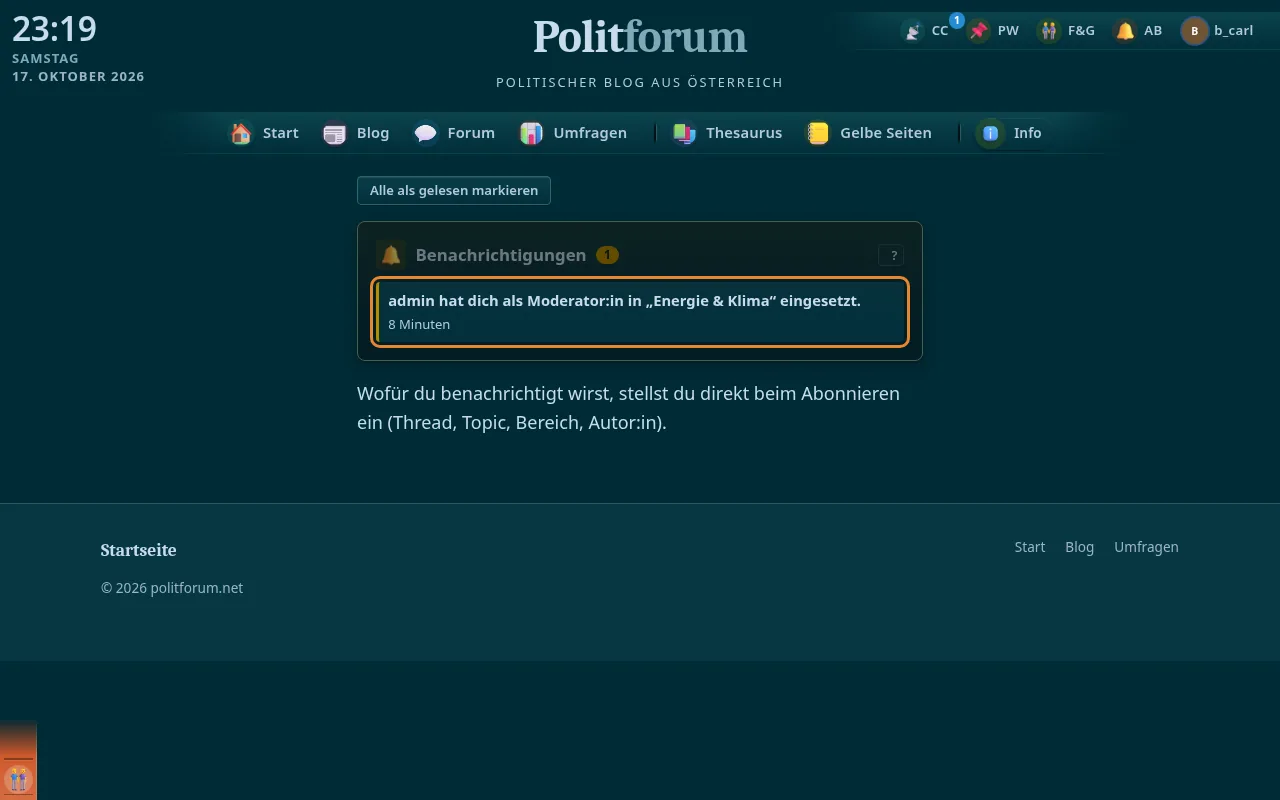Click the b_carl avatar circle

(1194, 31)
